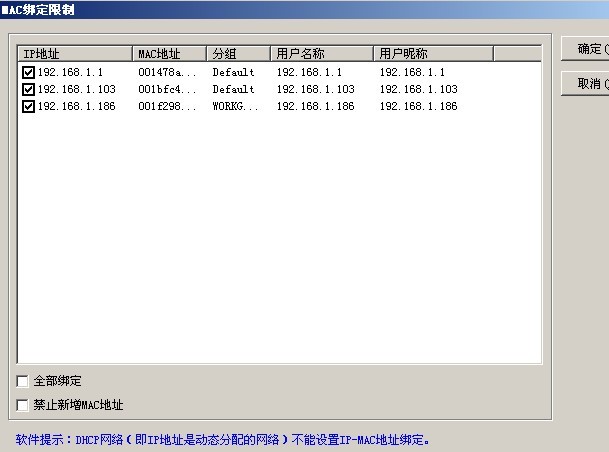
Task: Uncheck the 192.168.1.1 row checkbox
Action: tap(28, 72)
